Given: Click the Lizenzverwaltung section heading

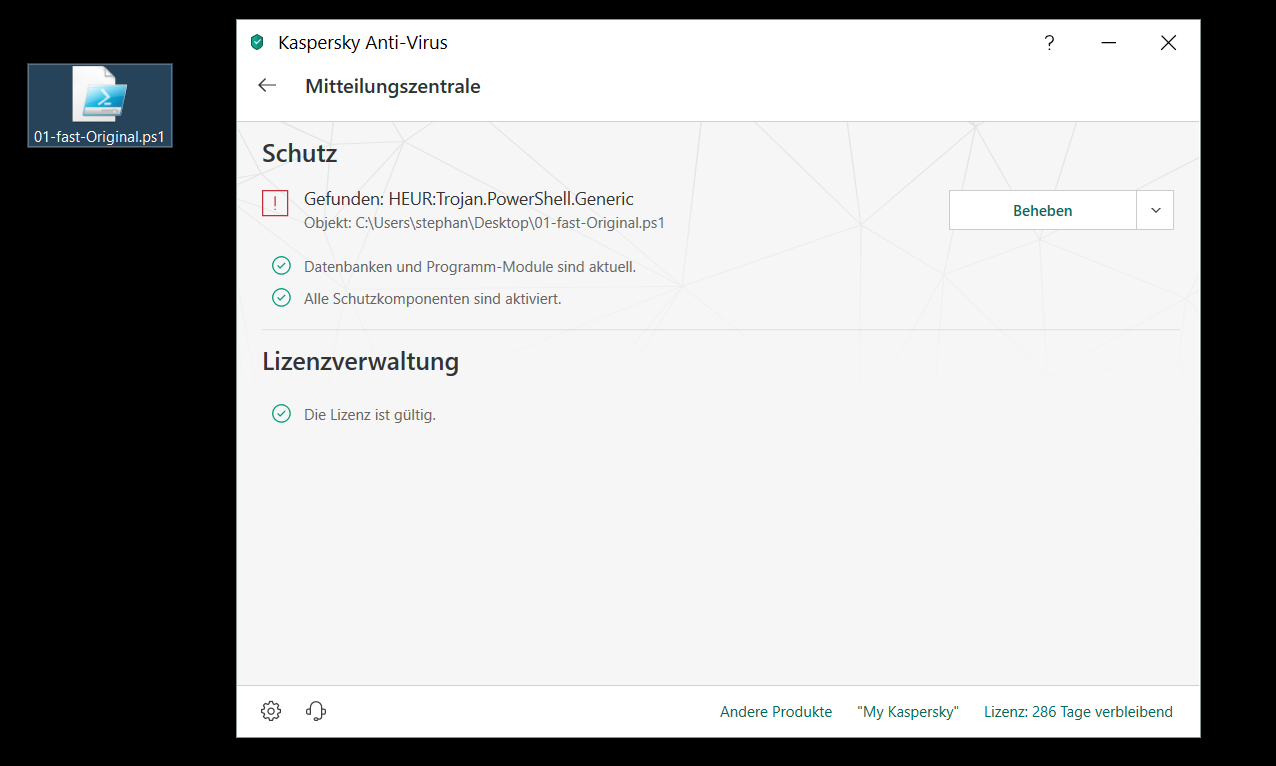Looking at the screenshot, I should click(x=360, y=361).
